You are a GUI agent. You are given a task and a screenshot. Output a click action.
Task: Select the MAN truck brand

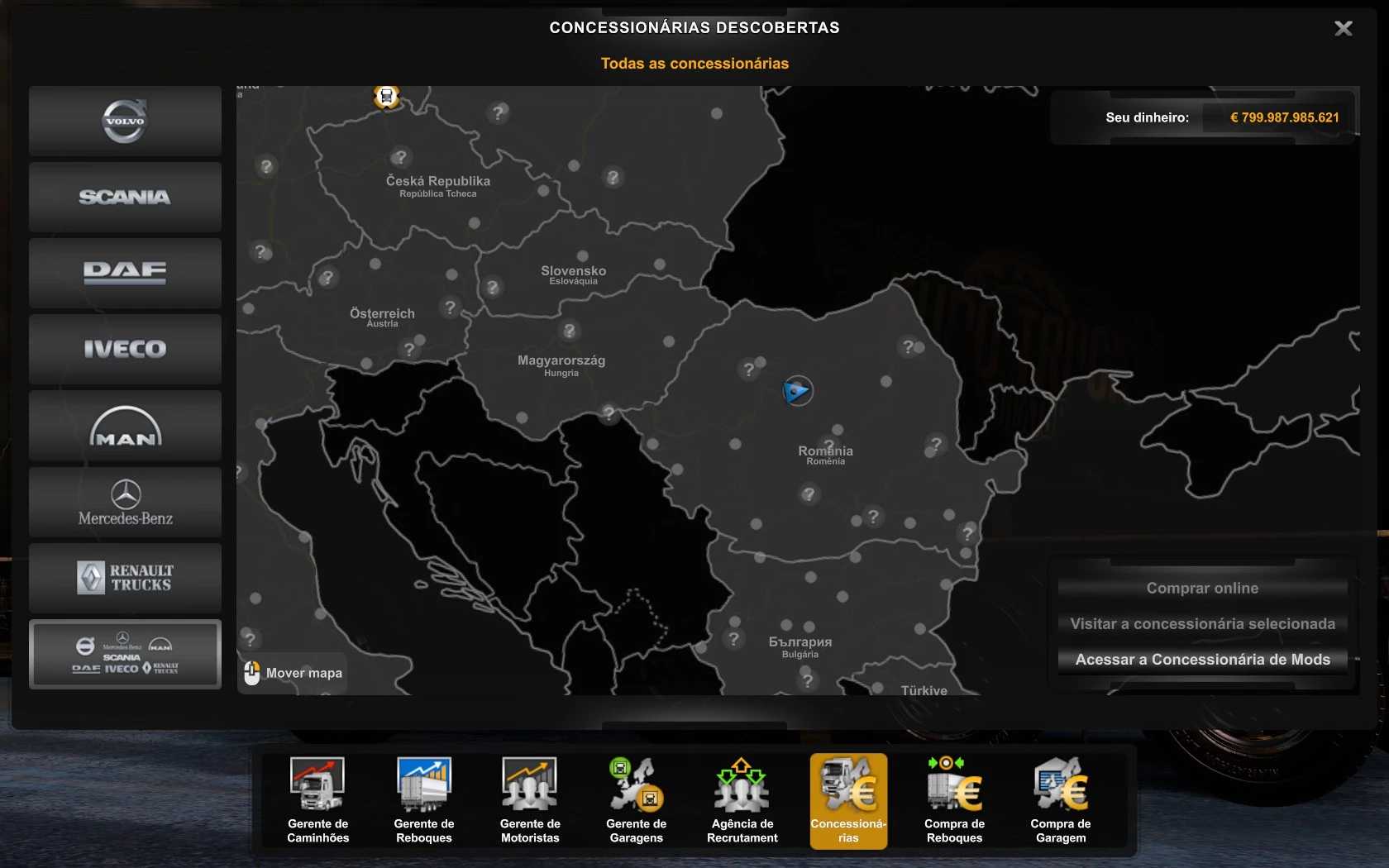125,427
